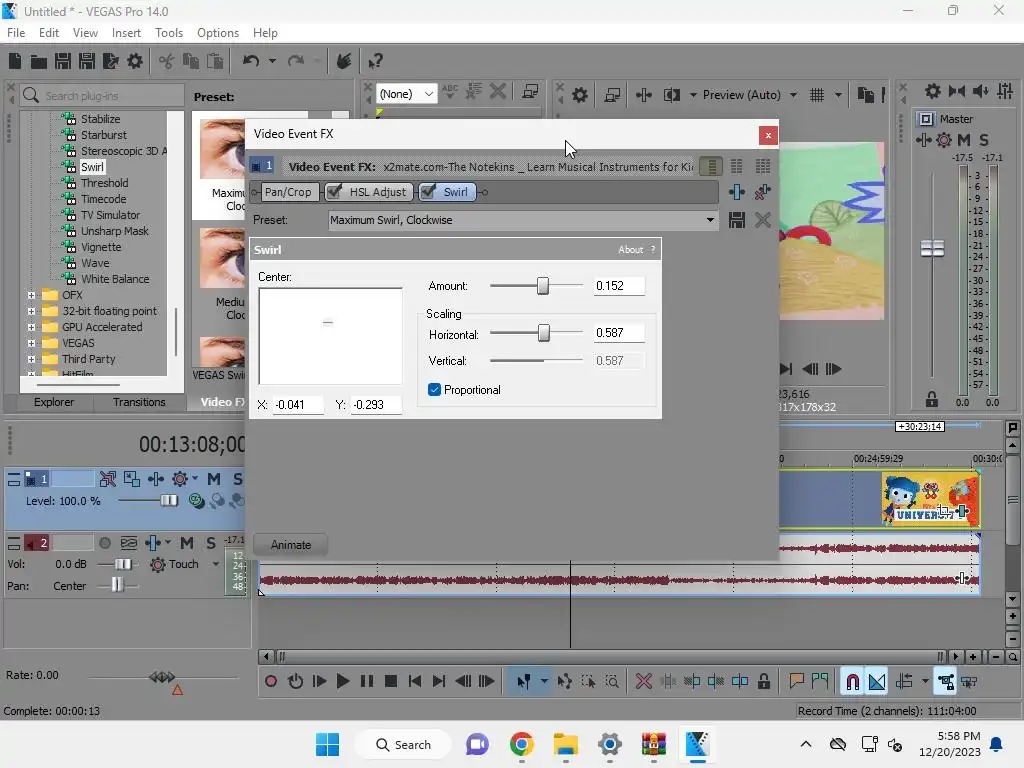The image size is (1024, 768).
Task: Click the Pause button in transport bar
Action: 366,682
